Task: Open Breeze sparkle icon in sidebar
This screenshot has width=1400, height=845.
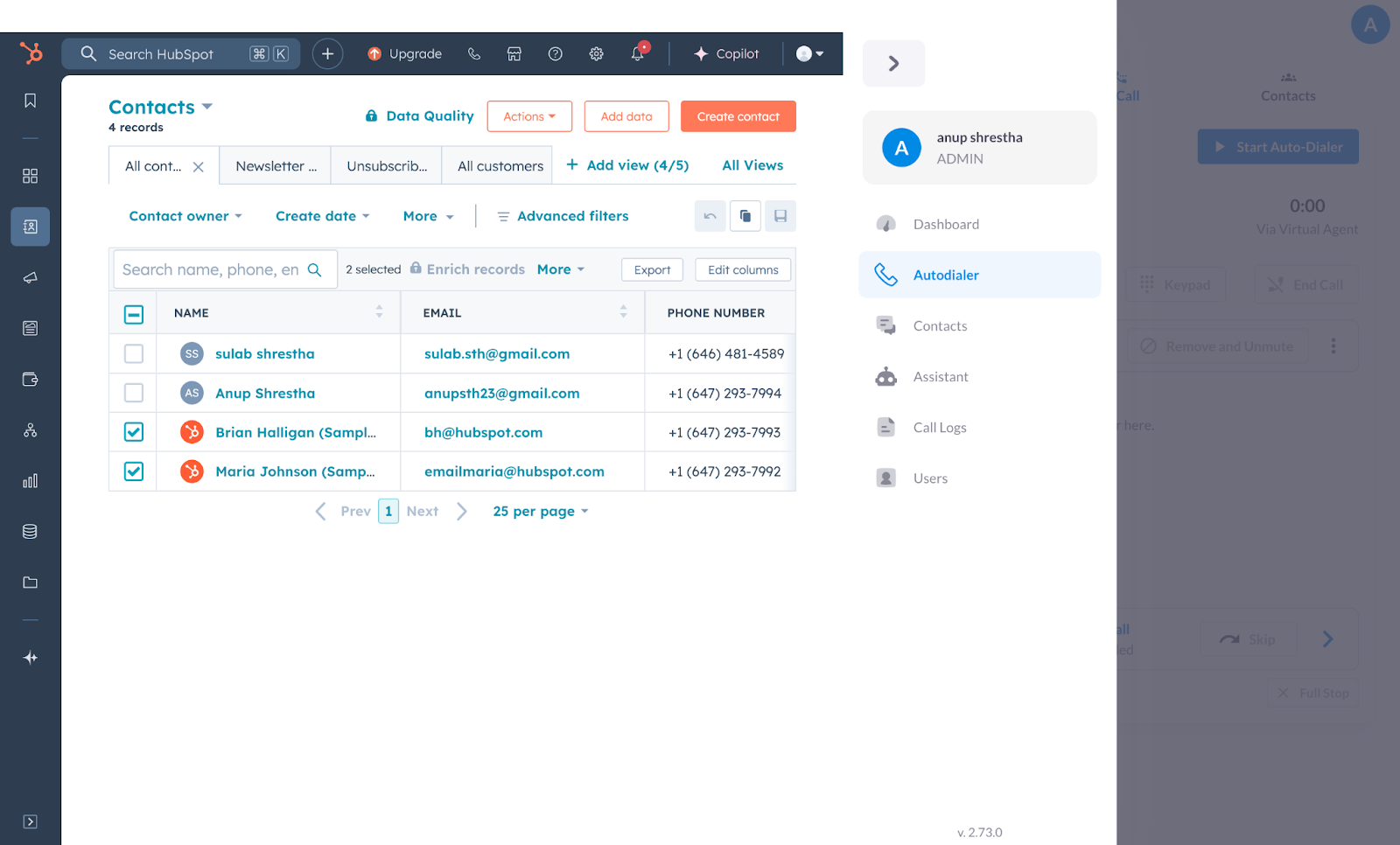Action: pyautogui.click(x=30, y=658)
